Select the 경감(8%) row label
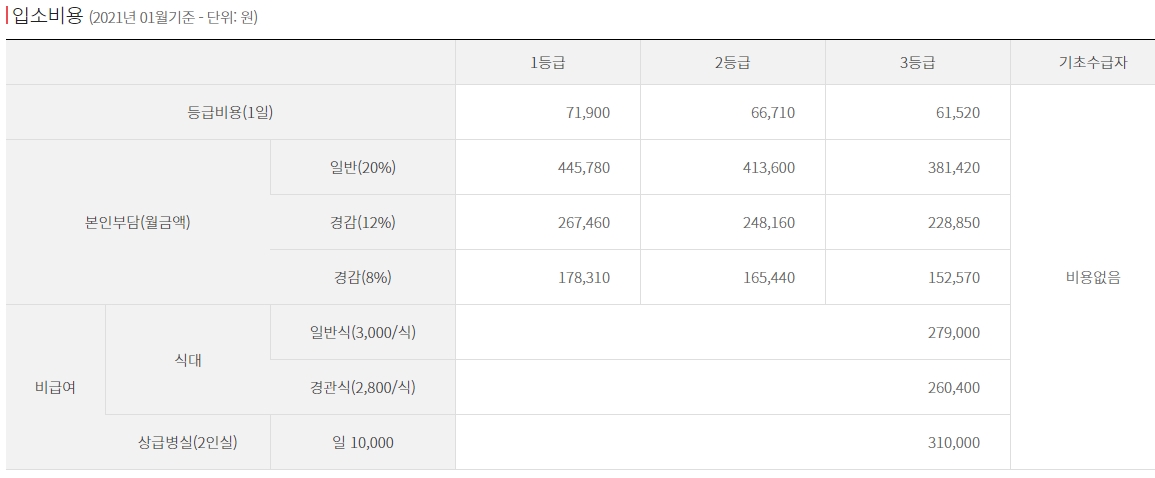The height and width of the screenshot is (478, 1155). [x=363, y=277]
